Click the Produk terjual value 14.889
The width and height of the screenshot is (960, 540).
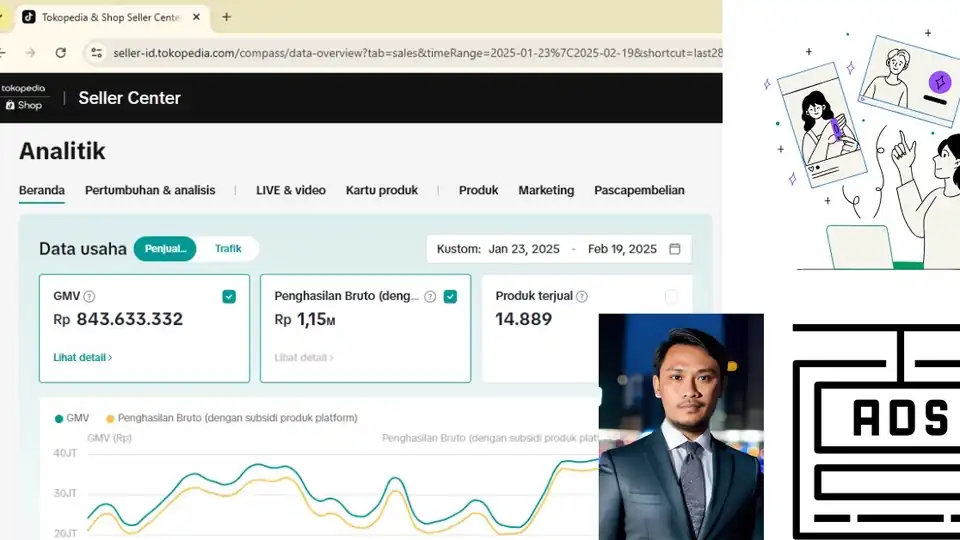[x=523, y=320]
